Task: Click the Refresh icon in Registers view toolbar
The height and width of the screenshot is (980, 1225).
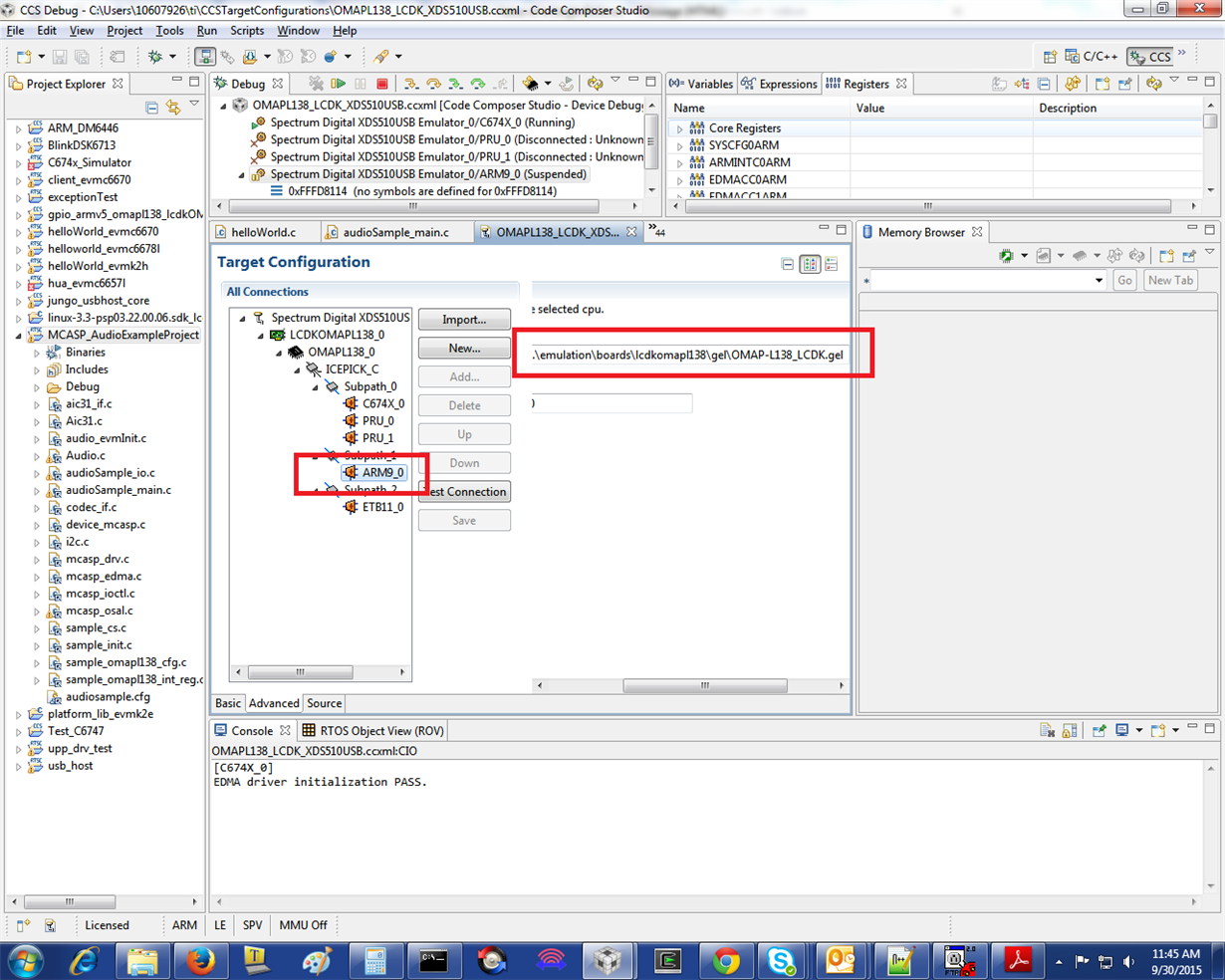Action: [x=1153, y=84]
